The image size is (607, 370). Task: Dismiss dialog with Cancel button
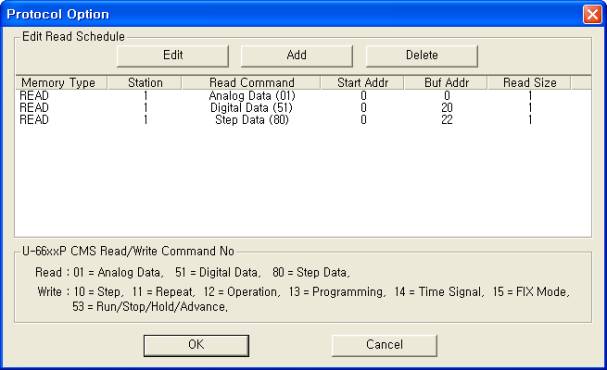coord(384,345)
